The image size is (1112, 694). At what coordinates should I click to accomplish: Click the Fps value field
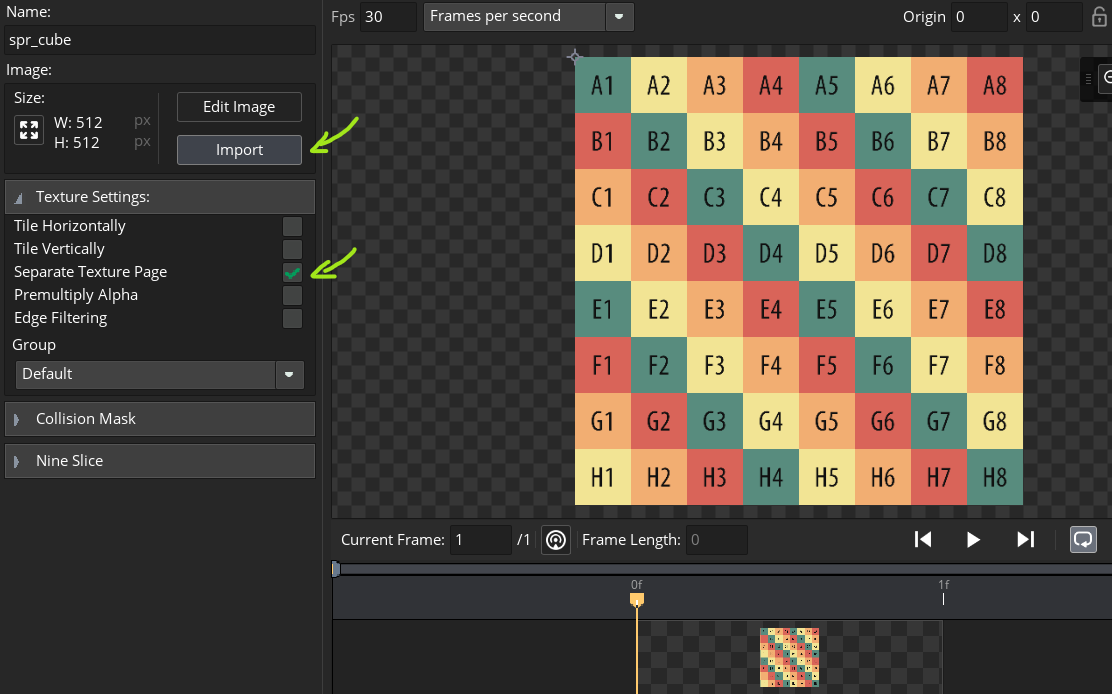click(388, 16)
